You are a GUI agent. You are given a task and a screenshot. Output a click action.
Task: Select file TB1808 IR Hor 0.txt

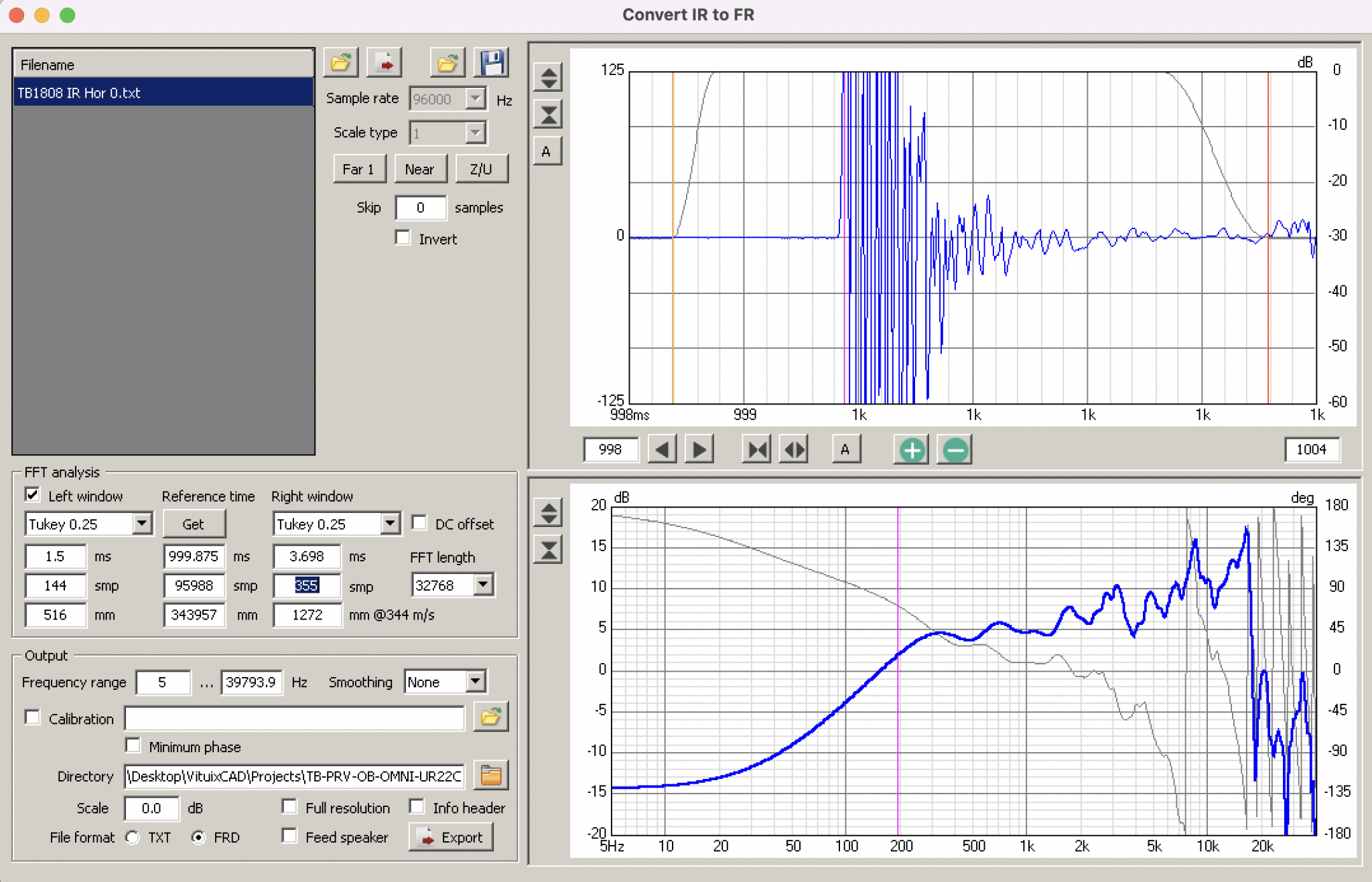pyautogui.click(x=163, y=92)
